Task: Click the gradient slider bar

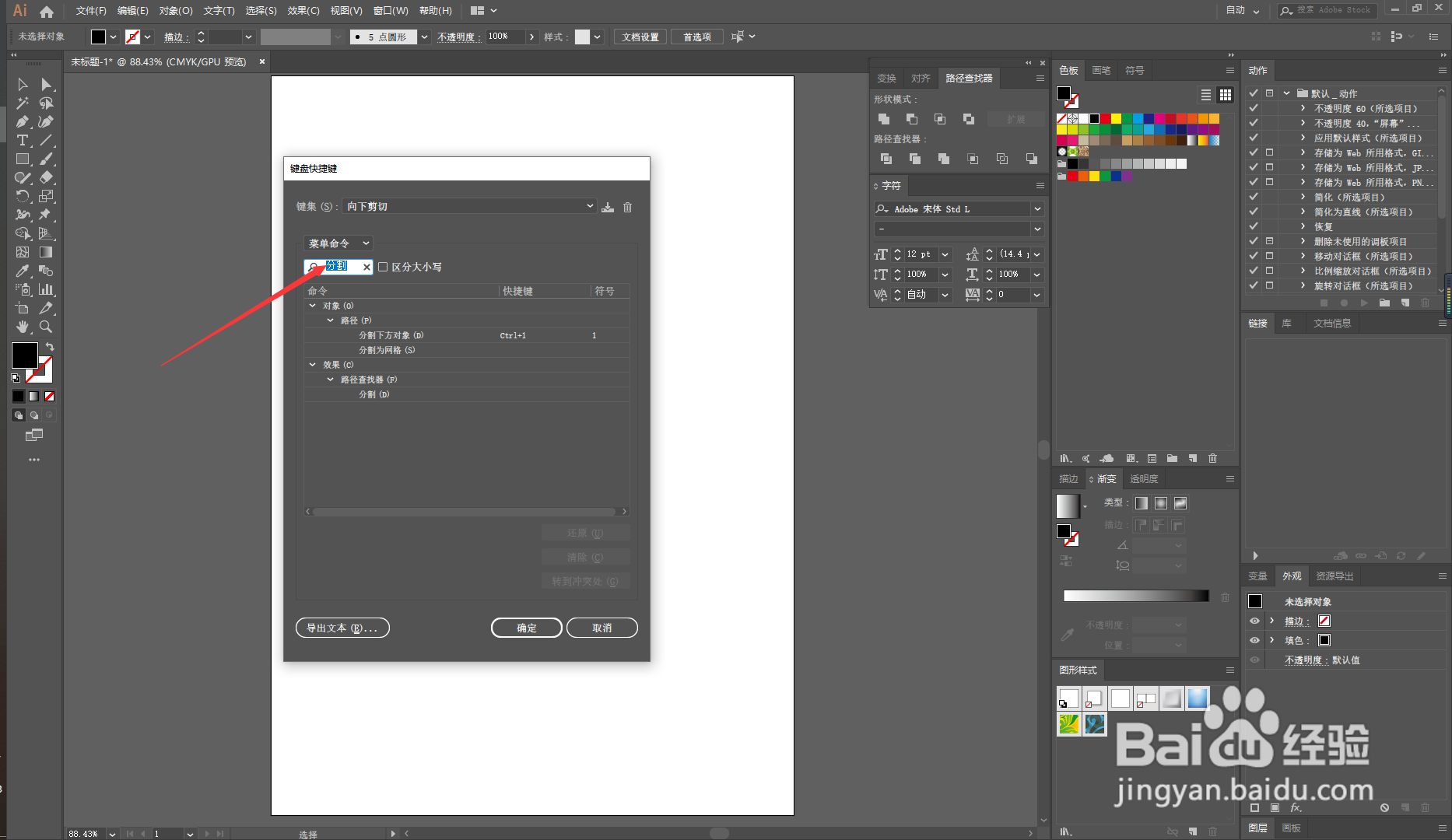Action: tap(1136, 596)
